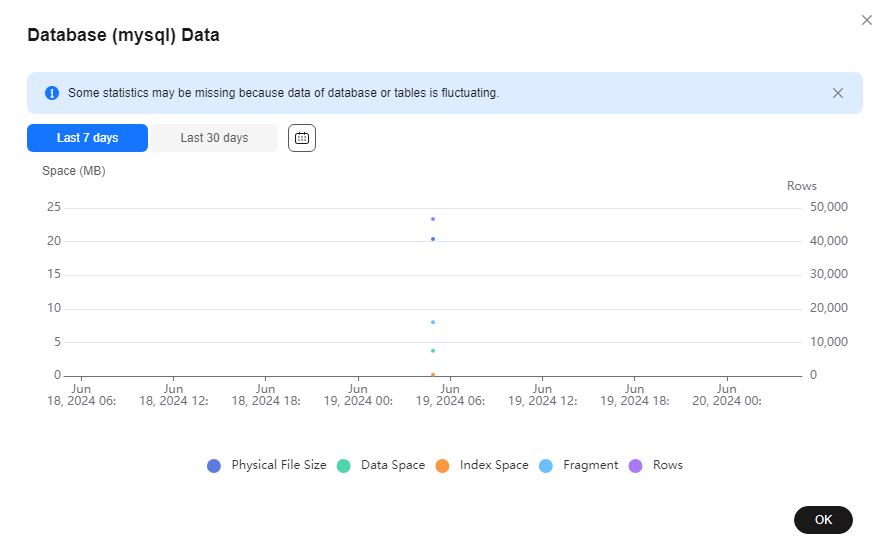This screenshot has height=559, width=889.
Task: Click the orange Index Space data point
Action: [x=433, y=375]
